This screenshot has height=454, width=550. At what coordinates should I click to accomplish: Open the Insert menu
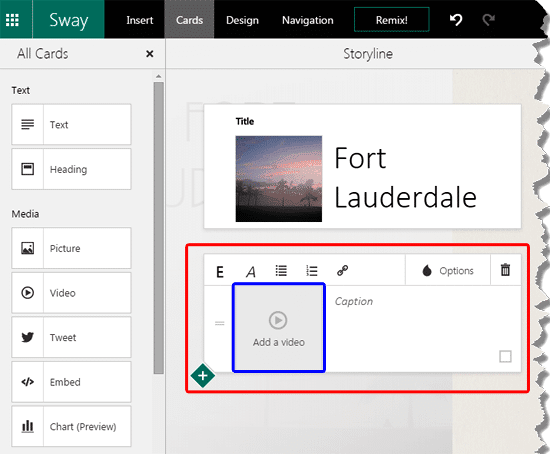tap(140, 20)
